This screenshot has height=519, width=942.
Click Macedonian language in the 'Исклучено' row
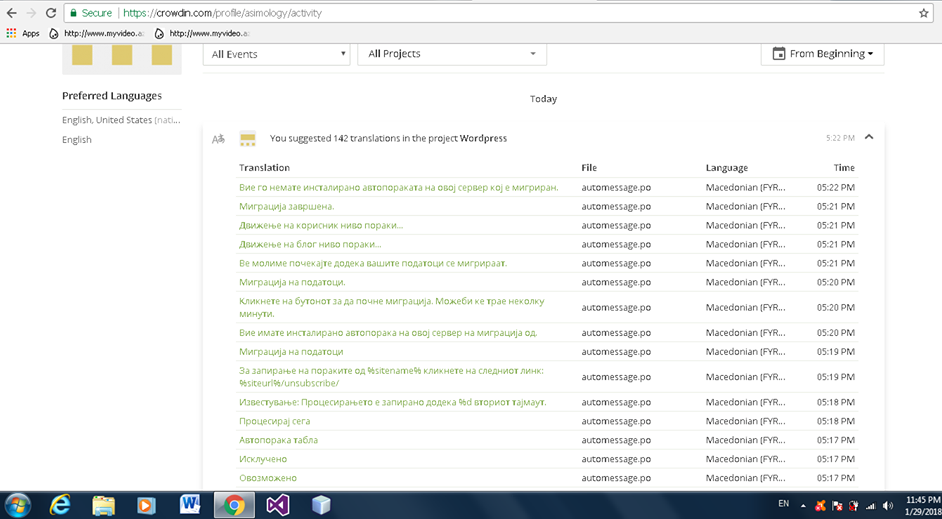pos(745,459)
